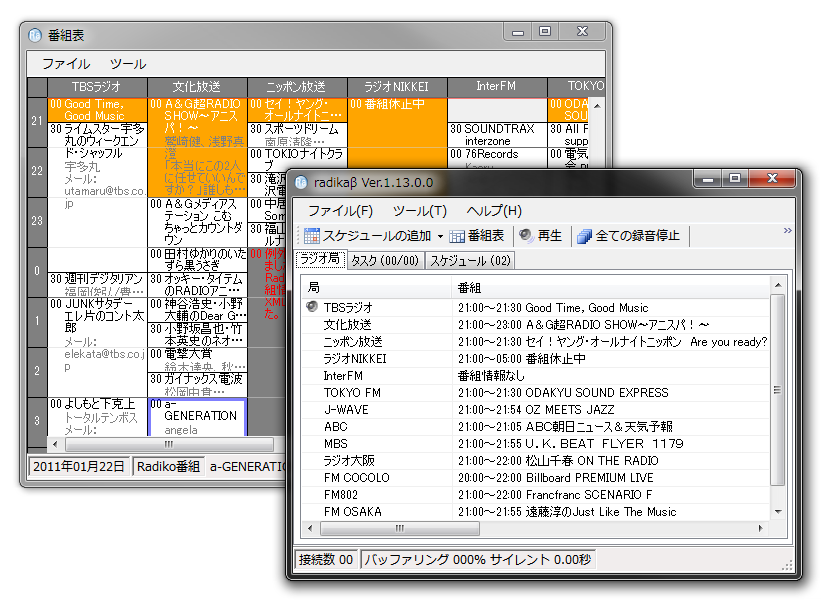Open the ファイル(F) menu in radika window
Viewport: 835px width, 609px height.
tap(341, 211)
